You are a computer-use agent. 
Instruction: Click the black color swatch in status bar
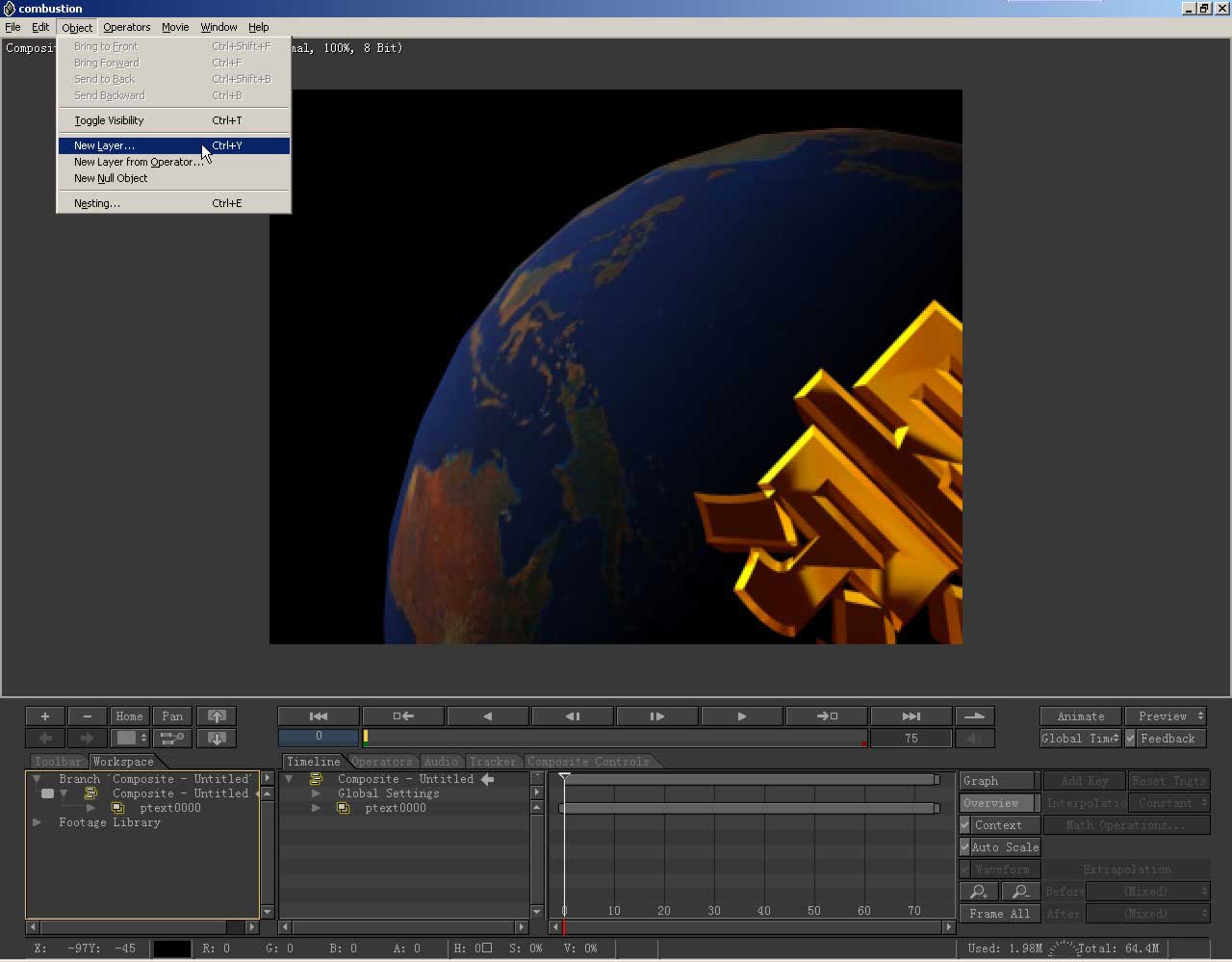[x=171, y=949]
